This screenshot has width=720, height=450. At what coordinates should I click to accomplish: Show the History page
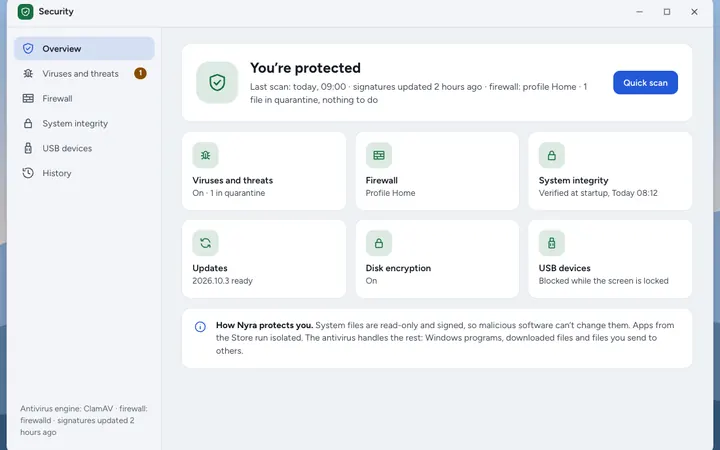[84, 173]
